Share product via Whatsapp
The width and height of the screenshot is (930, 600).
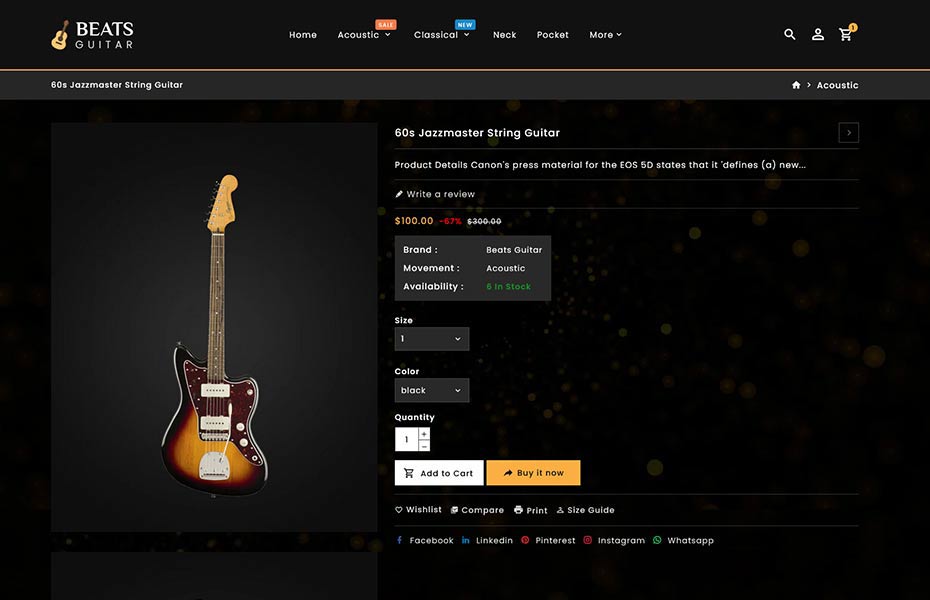pyautogui.click(x=683, y=540)
